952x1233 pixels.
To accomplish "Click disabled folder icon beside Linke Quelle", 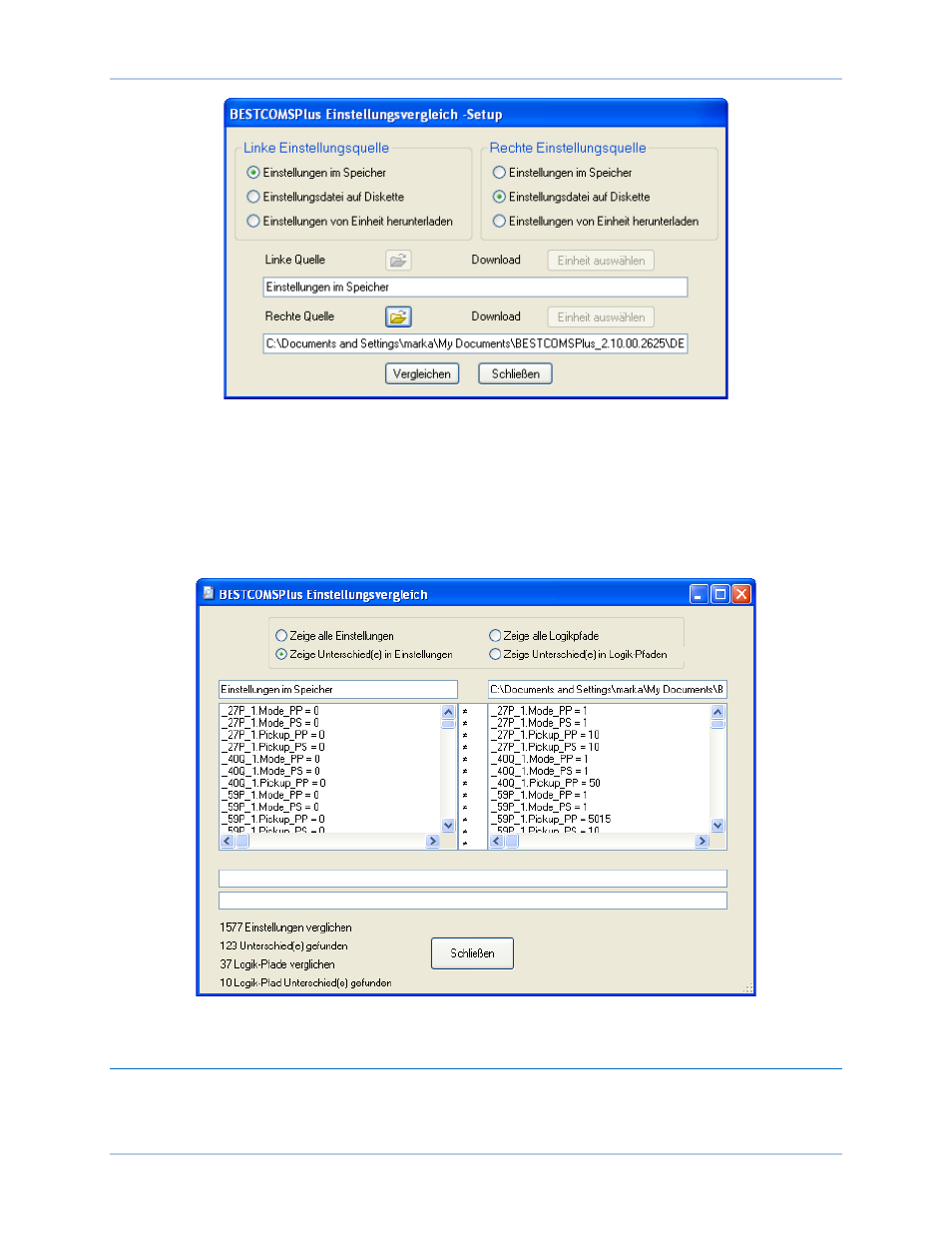I will 398,260.
